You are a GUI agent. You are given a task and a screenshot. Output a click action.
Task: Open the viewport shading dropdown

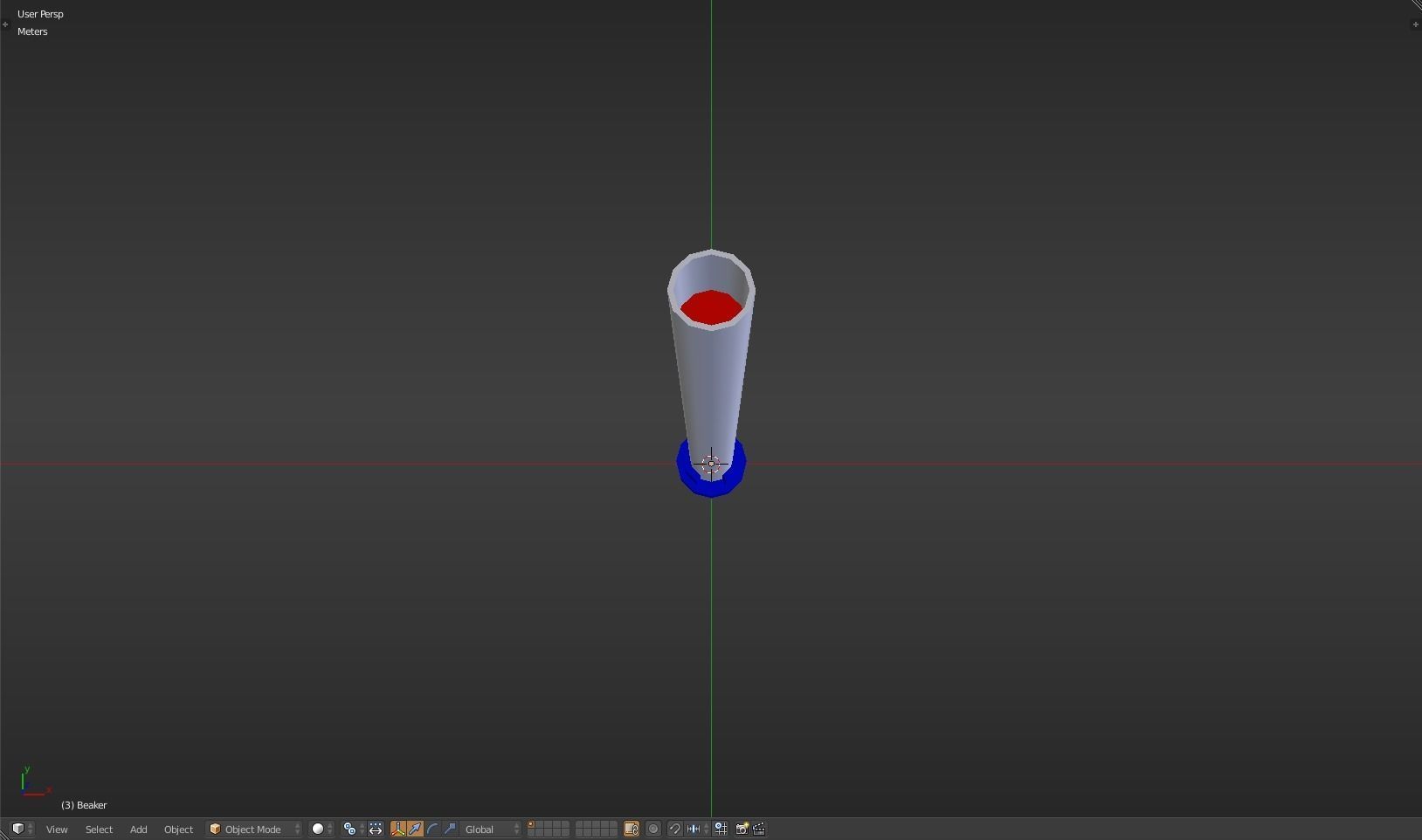322,829
